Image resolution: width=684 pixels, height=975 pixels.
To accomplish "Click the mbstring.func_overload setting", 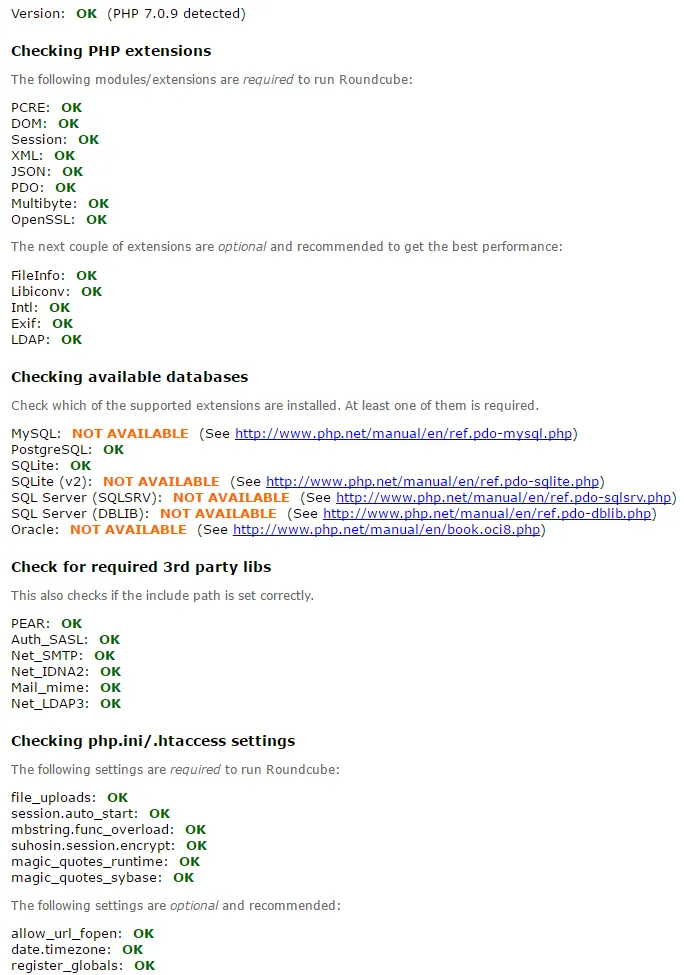I will 93,830.
